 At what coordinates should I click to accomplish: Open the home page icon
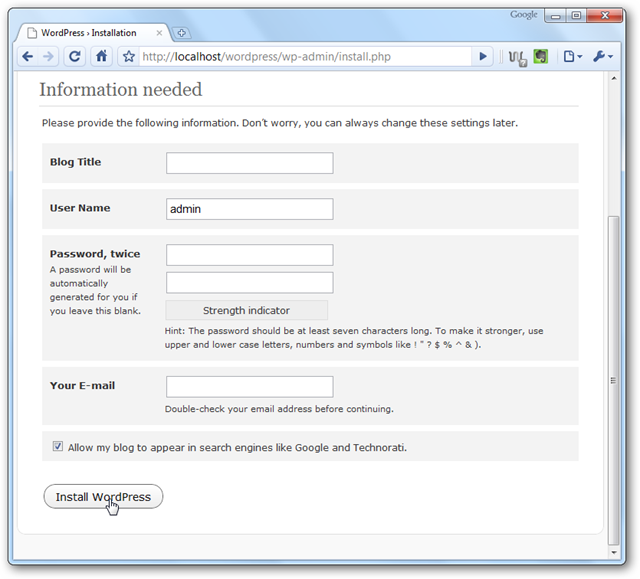tap(101, 56)
